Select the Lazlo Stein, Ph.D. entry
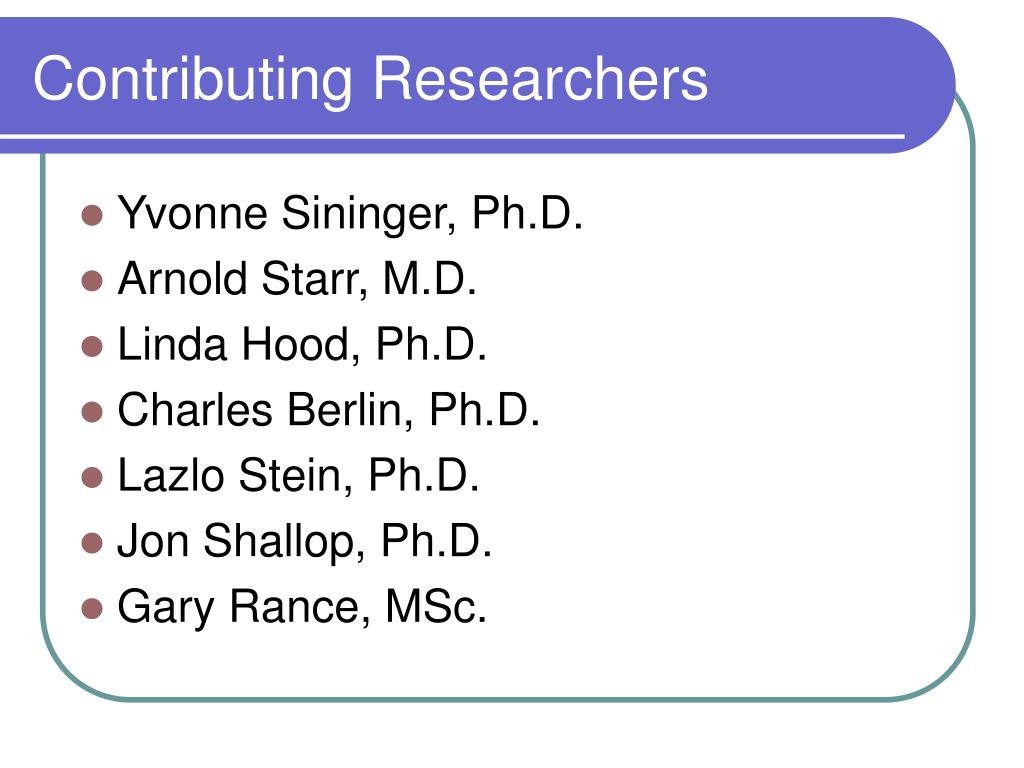The width and height of the screenshot is (1024, 768). [x=299, y=475]
